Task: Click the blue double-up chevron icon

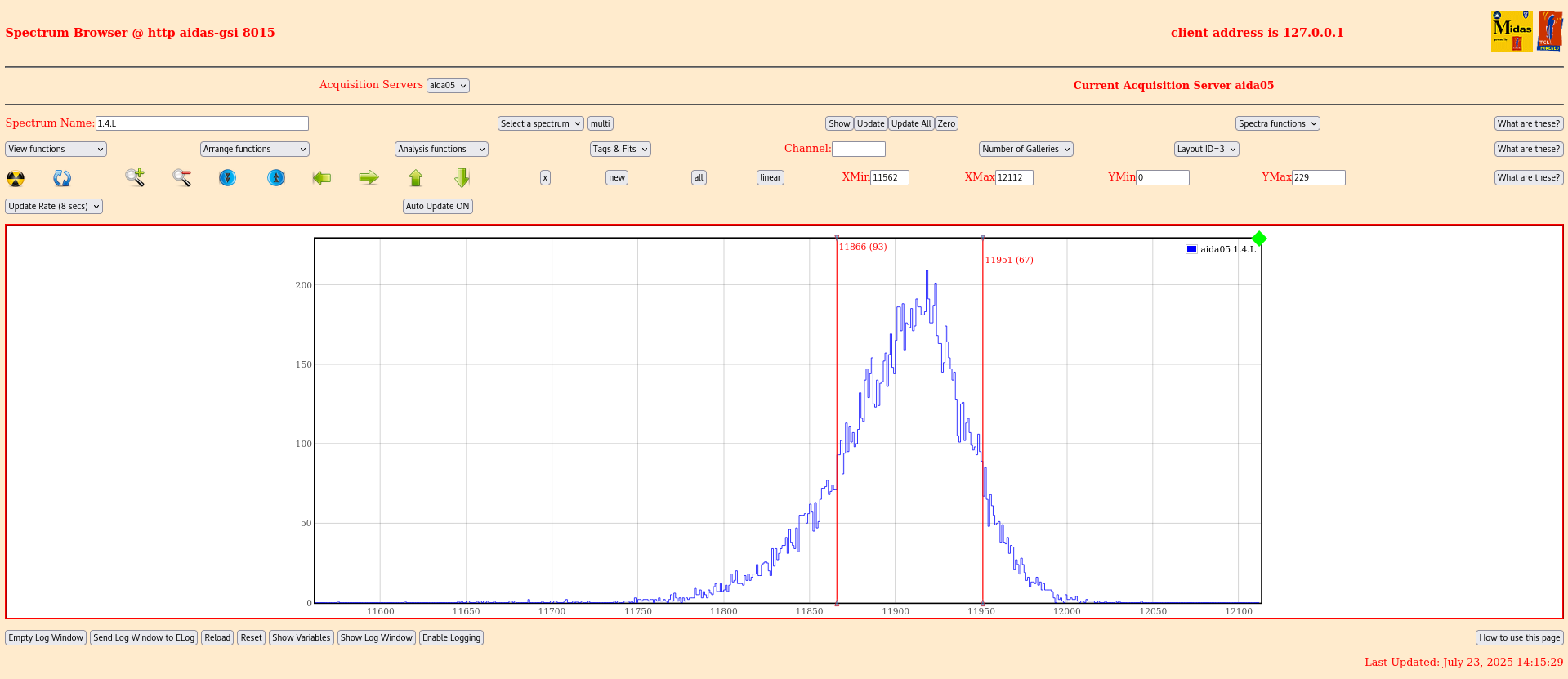Action: pyautogui.click(x=276, y=177)
